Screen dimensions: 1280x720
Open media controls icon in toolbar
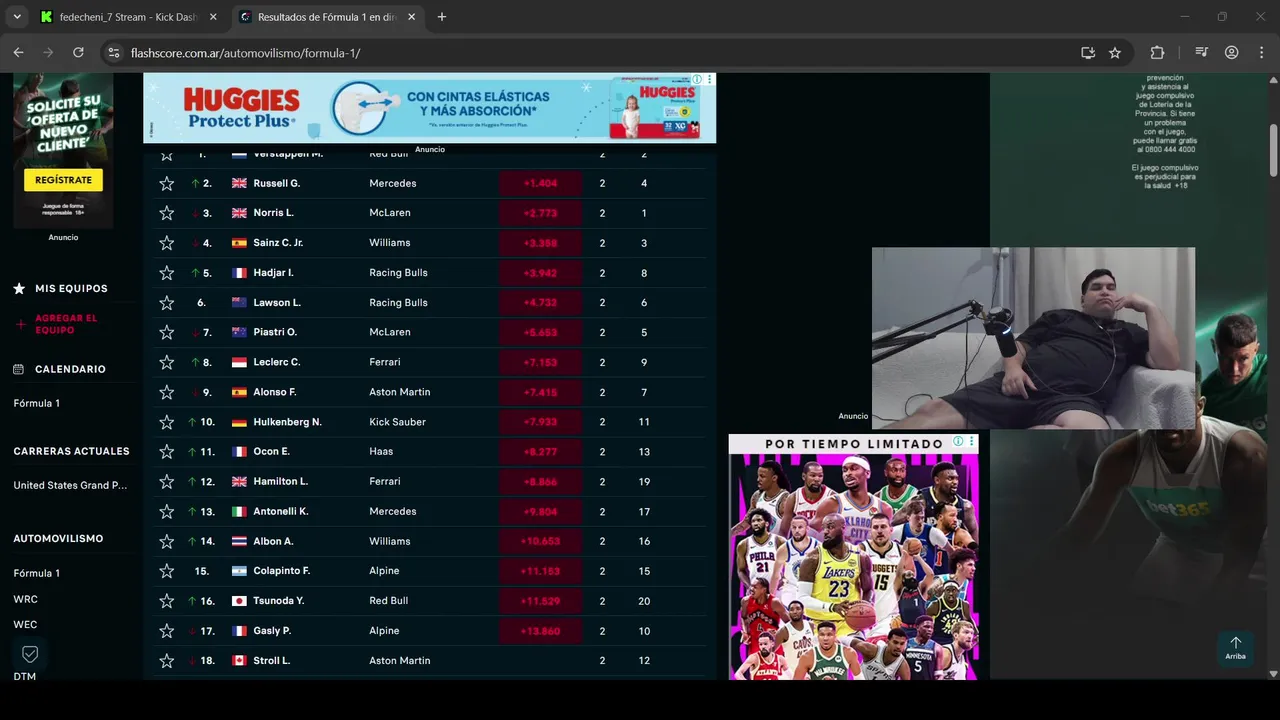click(x=1202, y=53)
